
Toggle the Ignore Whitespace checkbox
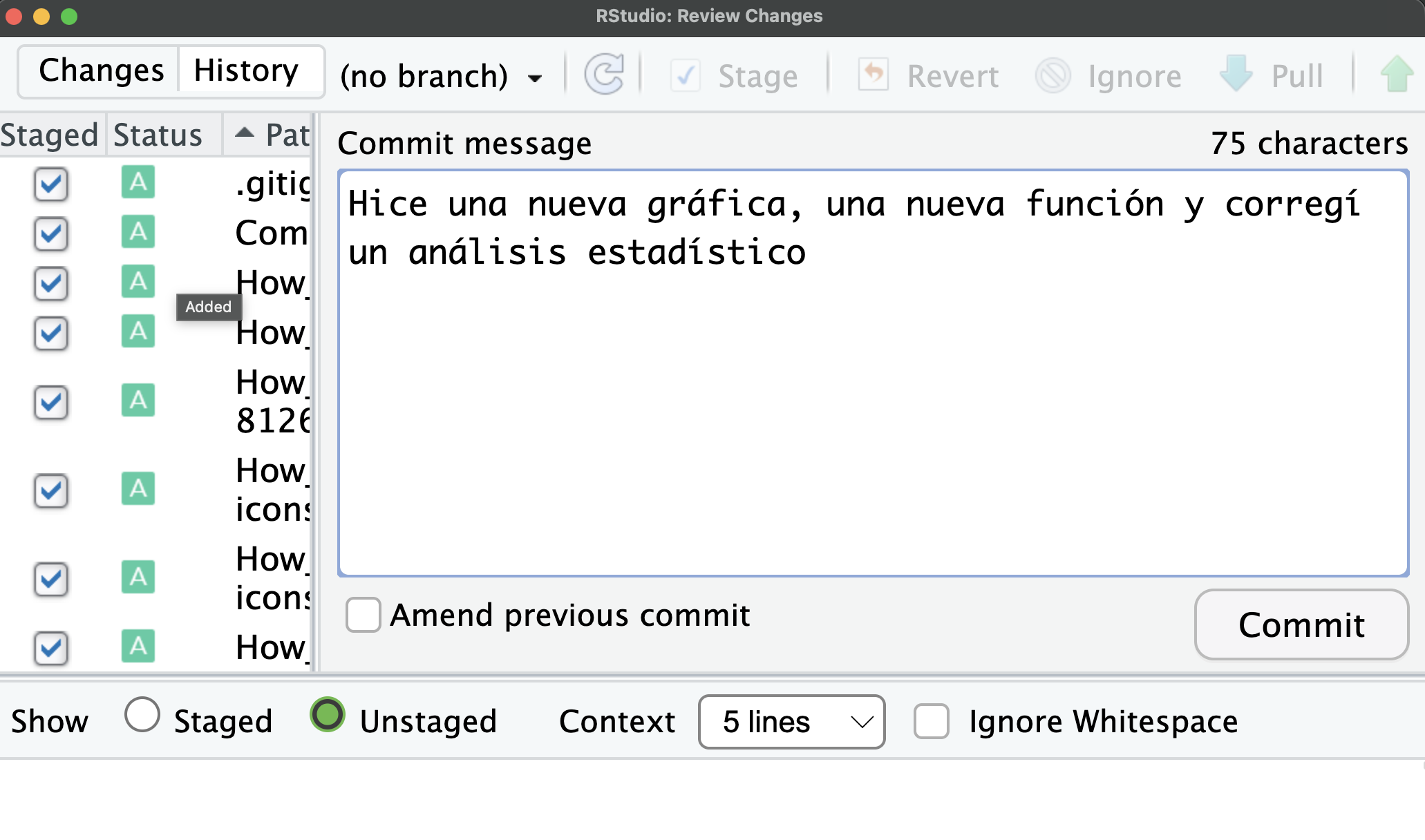click(931, 722)
